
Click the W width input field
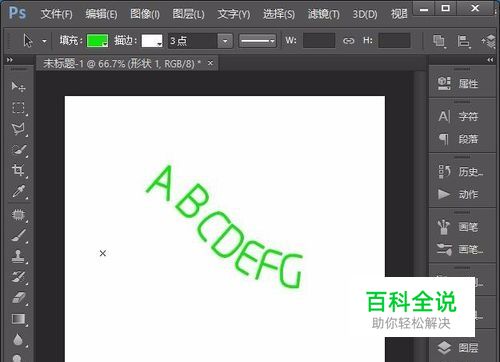[319, 40]
